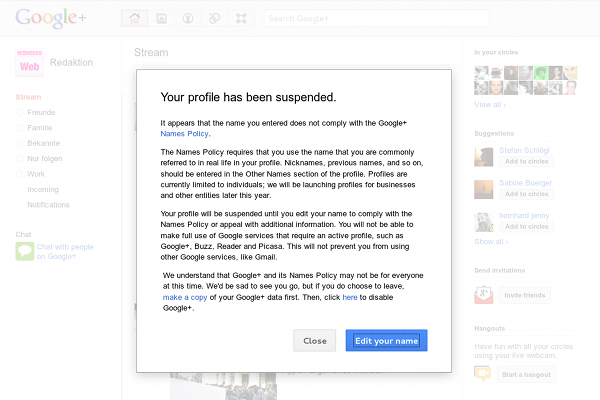The height and width of the screenshot is (400, 600).
Task: Open Notifications in the sidebar
Action: 48,205
